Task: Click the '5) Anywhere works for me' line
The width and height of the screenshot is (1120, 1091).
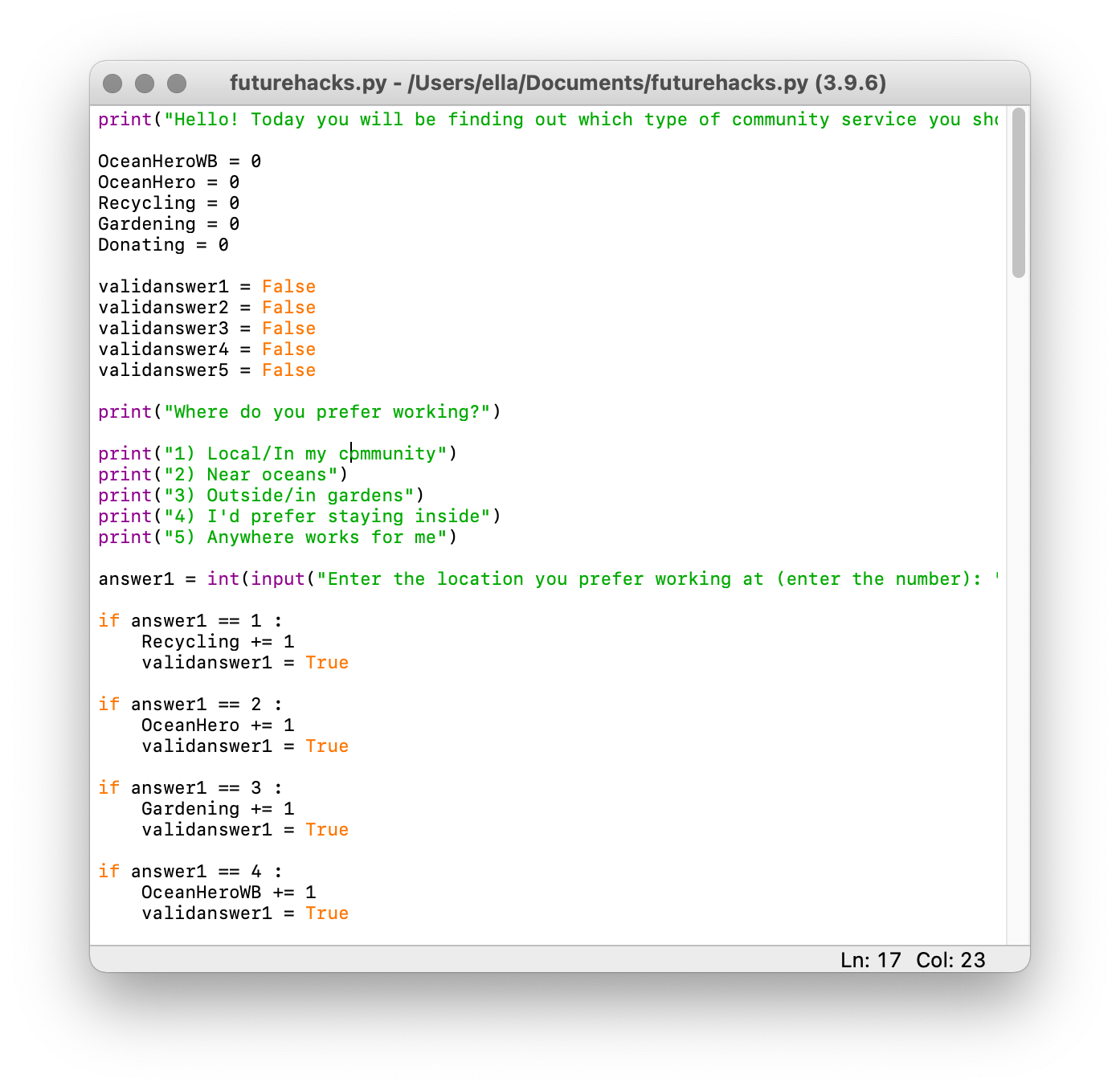Action: pyautogui.click(x=278, y=537)
